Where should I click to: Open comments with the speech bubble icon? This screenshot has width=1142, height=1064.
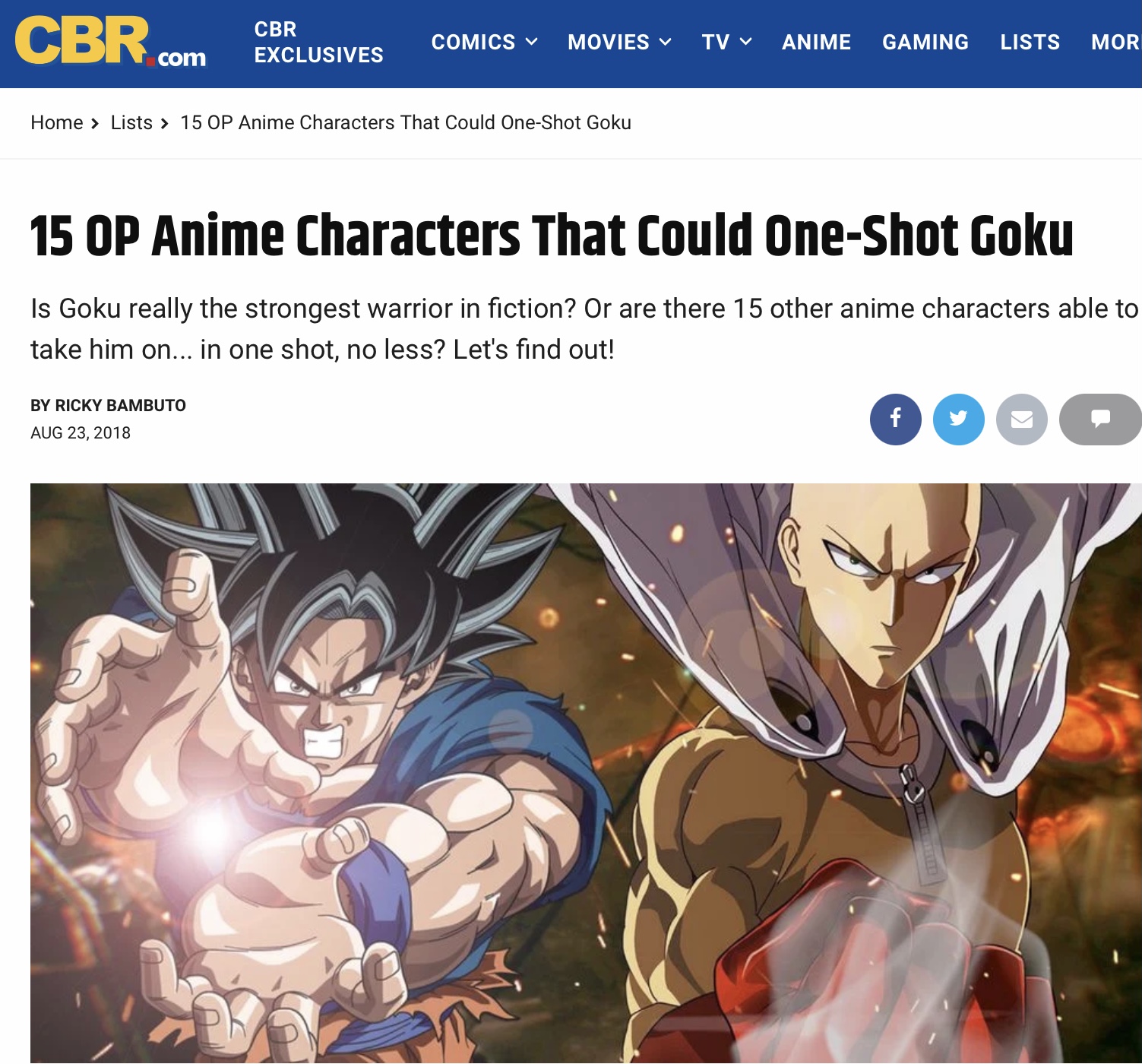click(1100, 419)
